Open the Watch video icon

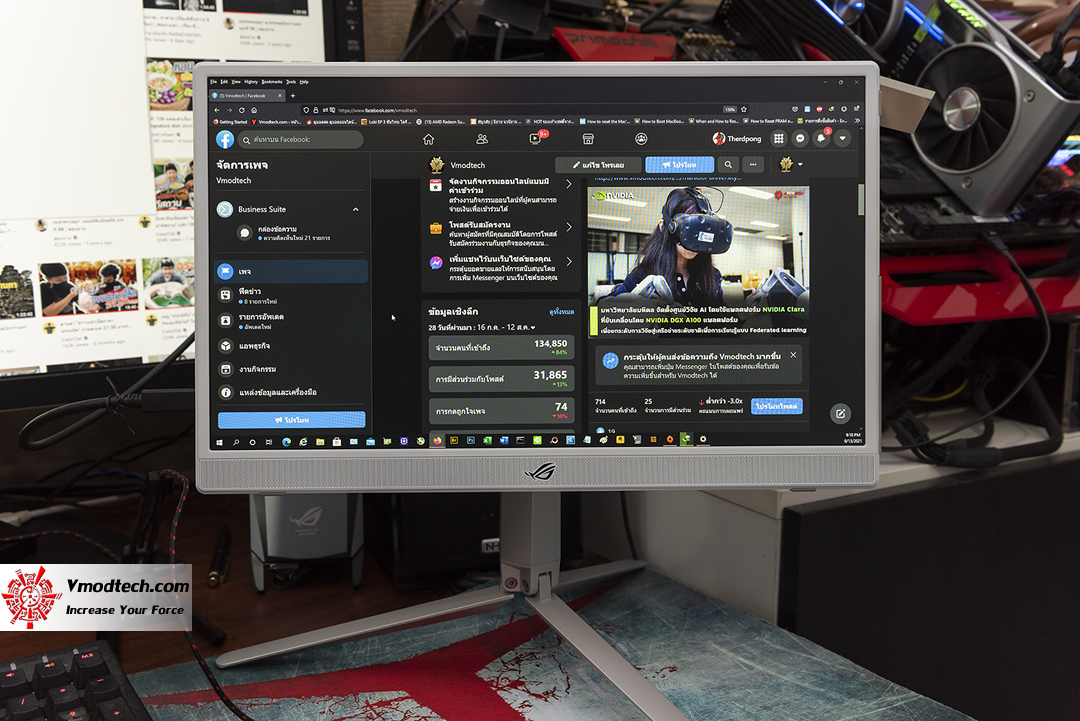(535, 139)
